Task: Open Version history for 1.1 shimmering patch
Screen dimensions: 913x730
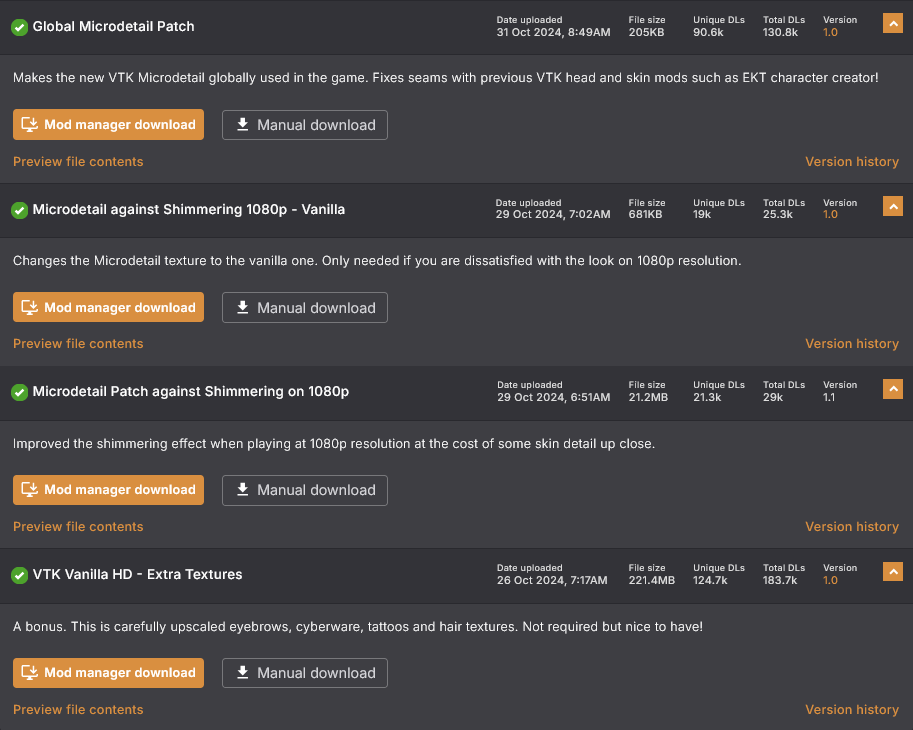Action: click(x=852, y=527)
